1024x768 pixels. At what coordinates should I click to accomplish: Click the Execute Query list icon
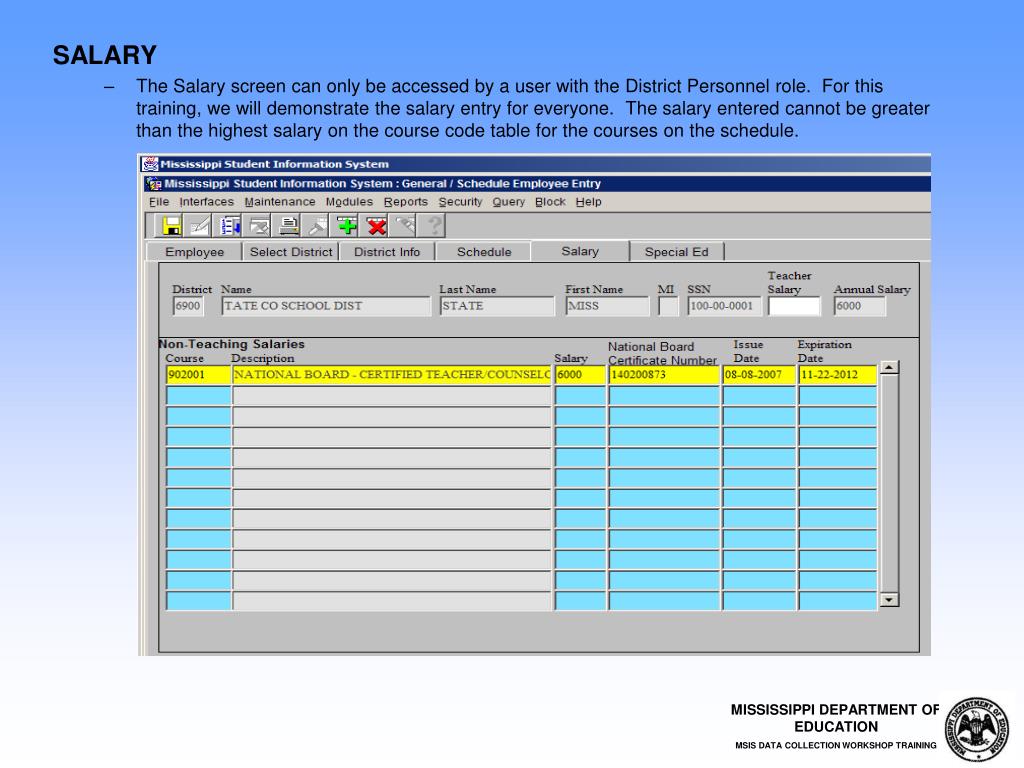pyautogui.click(x=230, y=226)
